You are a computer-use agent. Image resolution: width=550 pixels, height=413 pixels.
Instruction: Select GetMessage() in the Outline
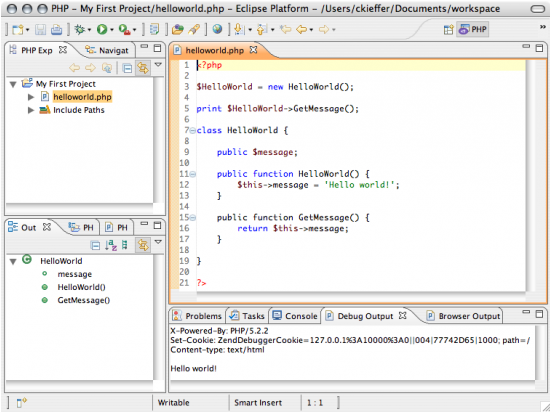(83, 300)
